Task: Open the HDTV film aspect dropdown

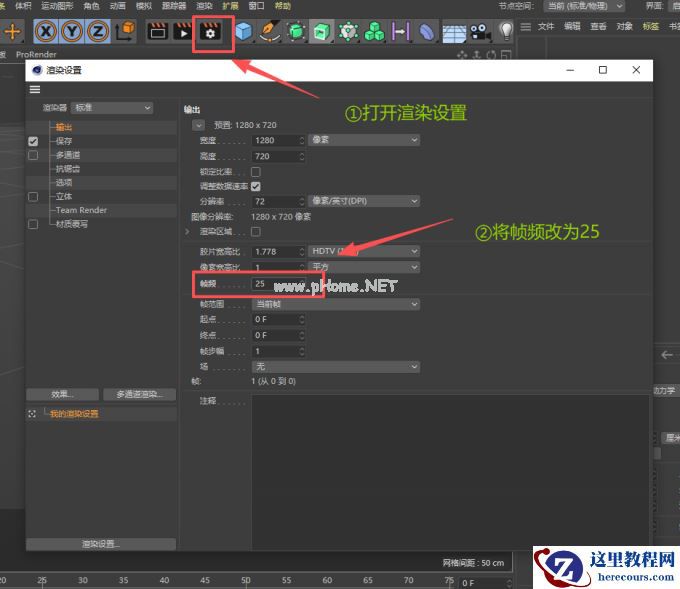Action: [364, 251]
